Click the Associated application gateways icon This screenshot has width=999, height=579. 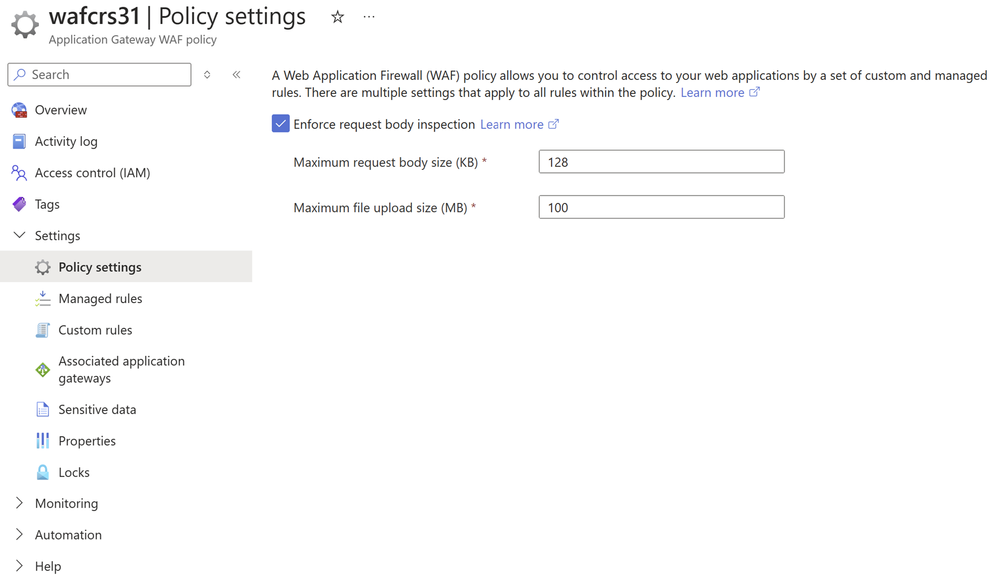tap(42, 370)
